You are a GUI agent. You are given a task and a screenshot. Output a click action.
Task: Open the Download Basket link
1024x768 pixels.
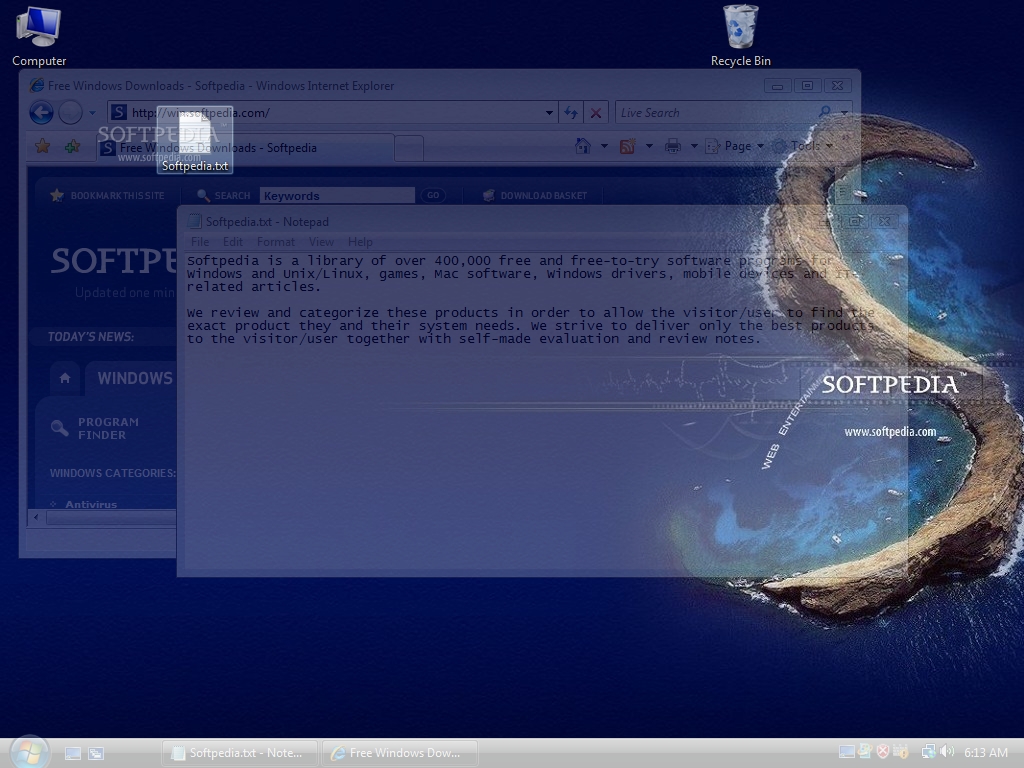534,195
